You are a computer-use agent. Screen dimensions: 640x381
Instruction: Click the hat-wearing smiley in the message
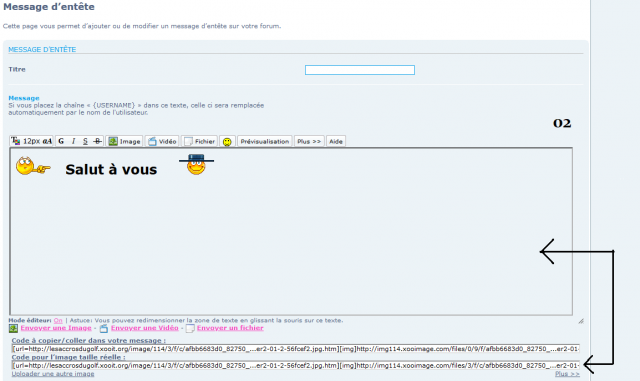[x=196, y=164]
